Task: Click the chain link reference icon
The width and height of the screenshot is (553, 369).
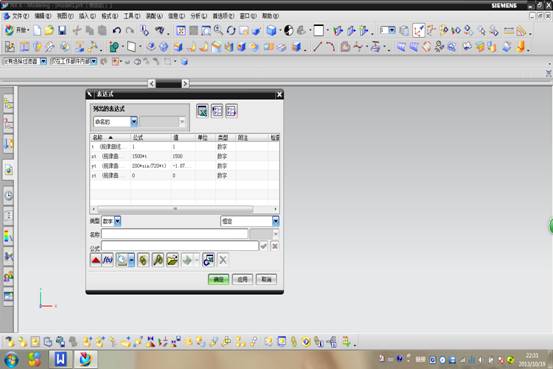Action: point(143,260)
